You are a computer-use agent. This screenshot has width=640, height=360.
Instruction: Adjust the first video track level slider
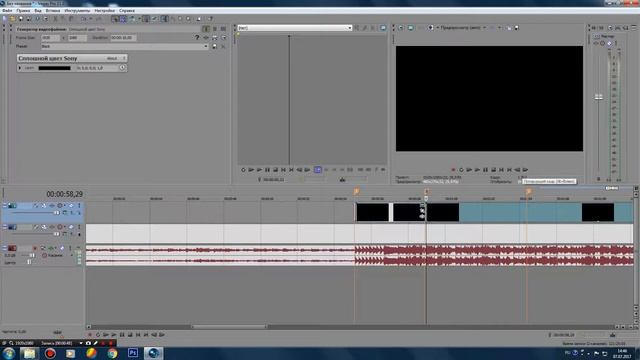(x=57, y=213)
